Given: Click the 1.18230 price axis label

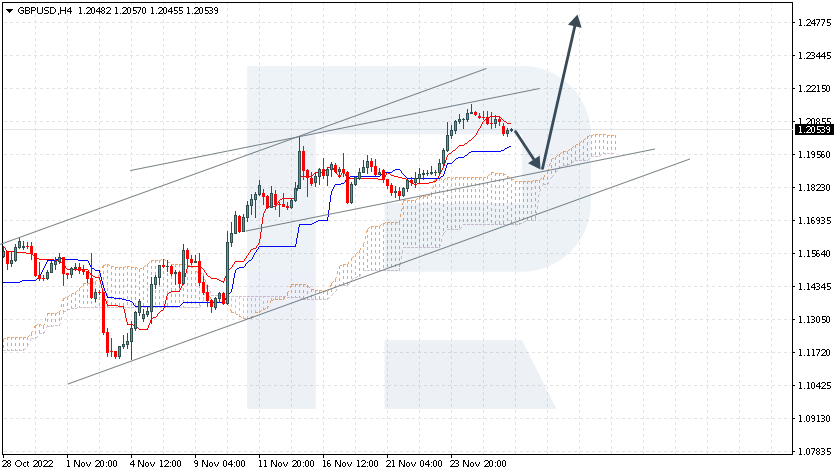Looking at the screenshot, I should 814,188.
